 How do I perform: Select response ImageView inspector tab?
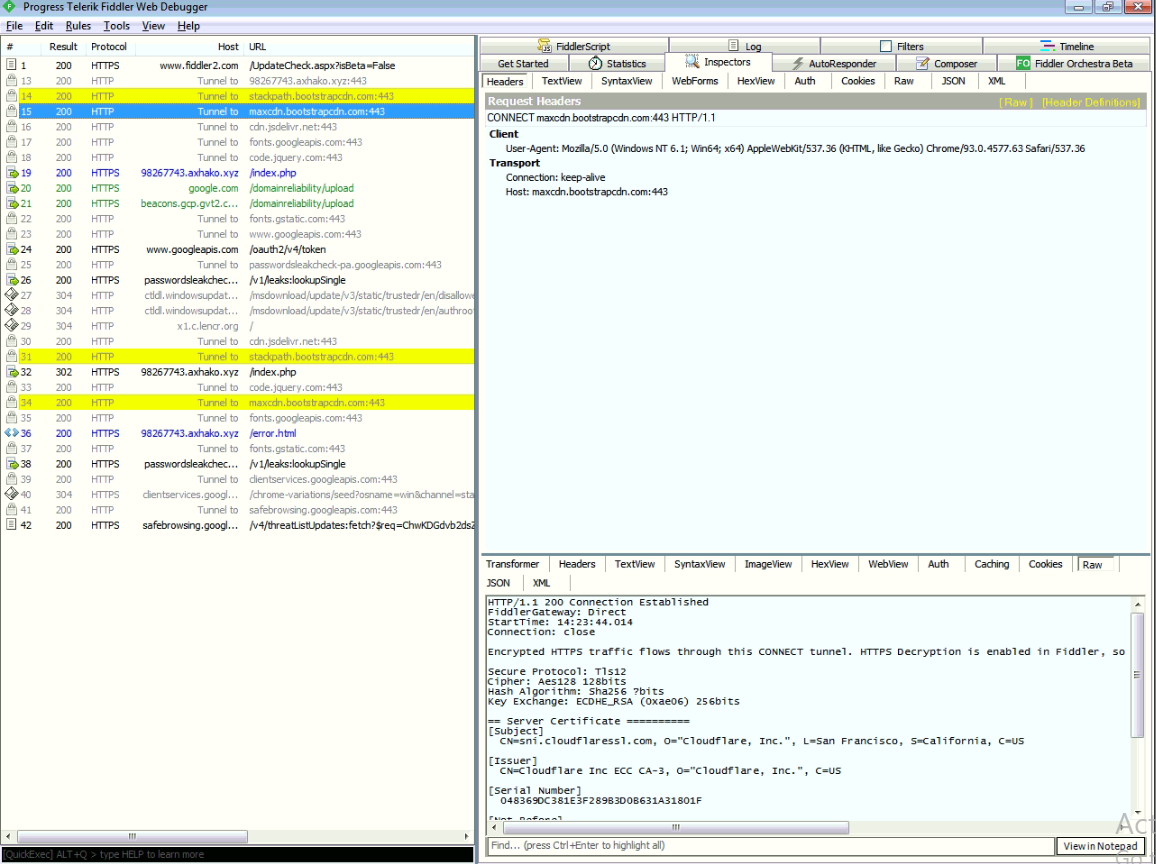(x=767, y=564)
